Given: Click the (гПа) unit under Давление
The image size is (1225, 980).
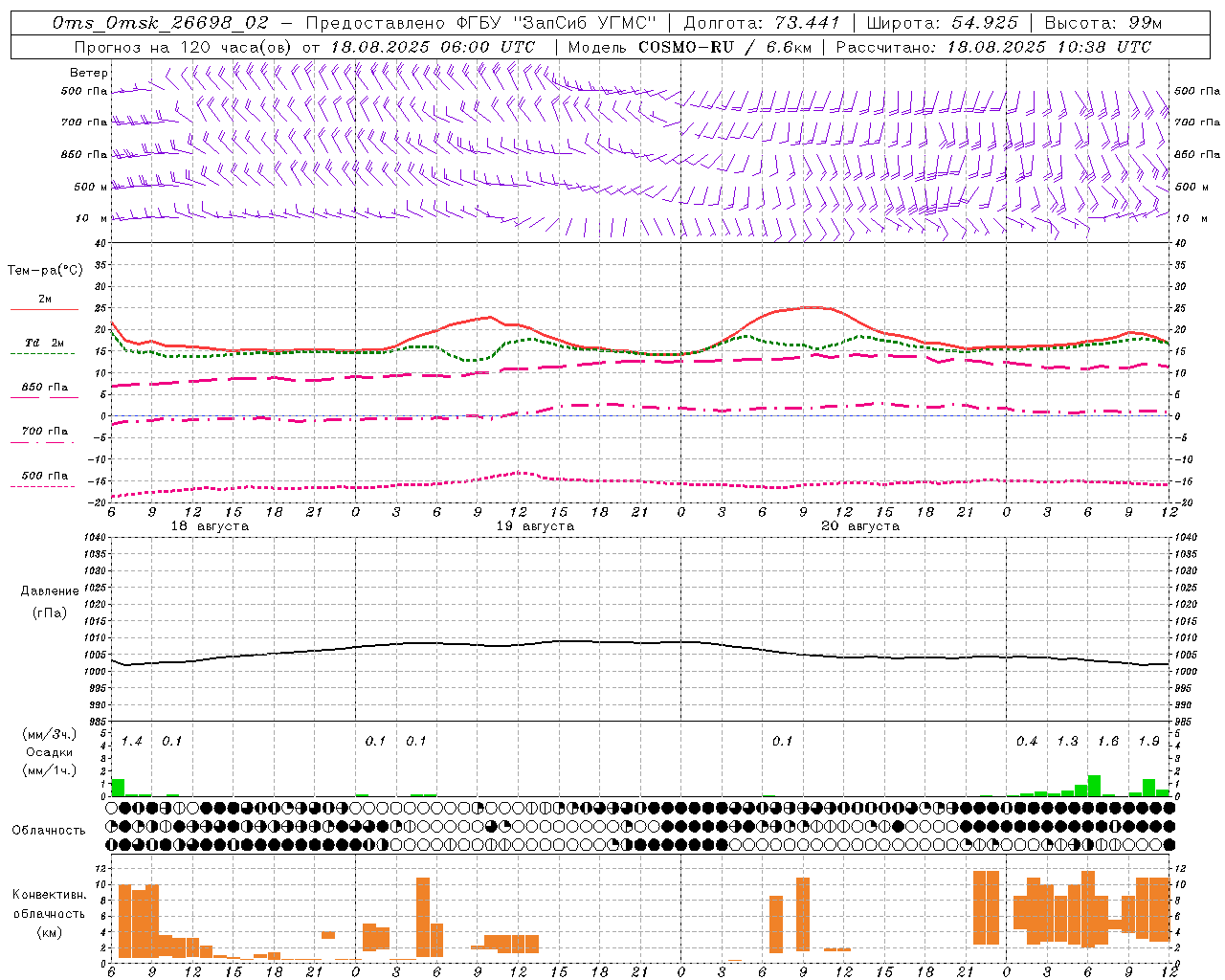Looking at the screenshot, I should click(x=50, y=613).
